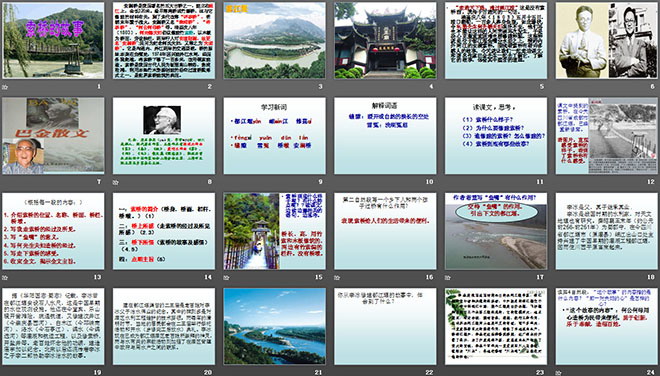660x376 pixels.
Task: Play animation star icon under slide 8
Action: pos(115,182)
